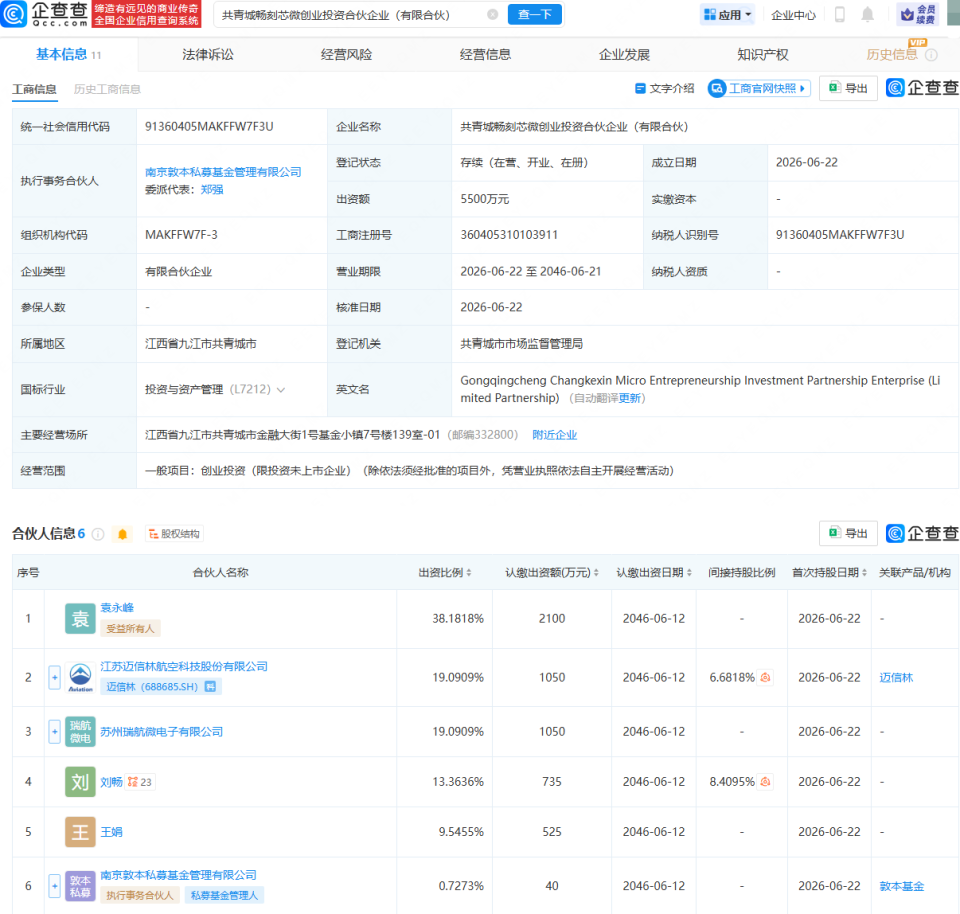
Task: Select the 工商信息 sub-tab
Action: tap(34, 89)
